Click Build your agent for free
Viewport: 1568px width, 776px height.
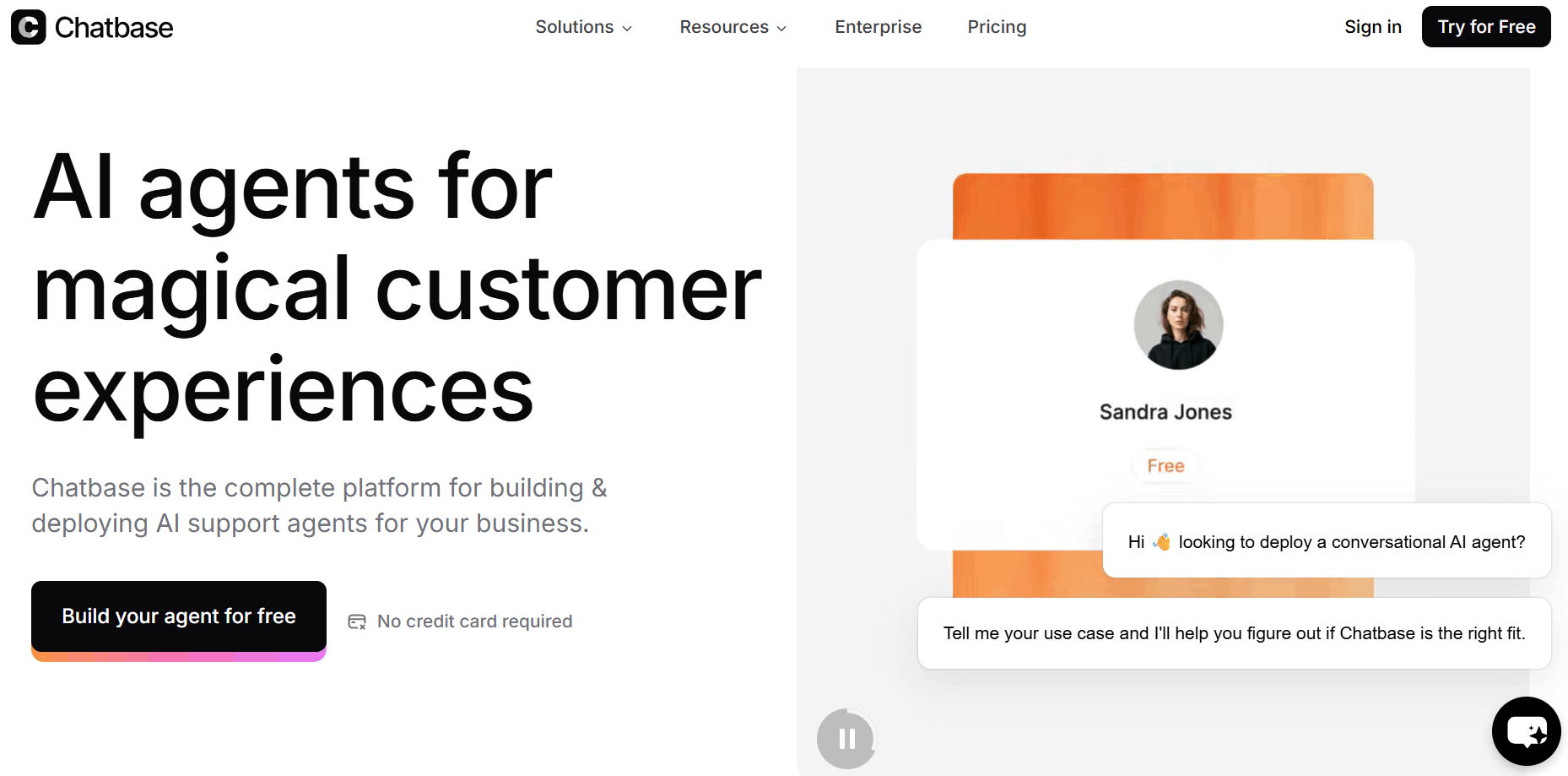pos(178,616)
